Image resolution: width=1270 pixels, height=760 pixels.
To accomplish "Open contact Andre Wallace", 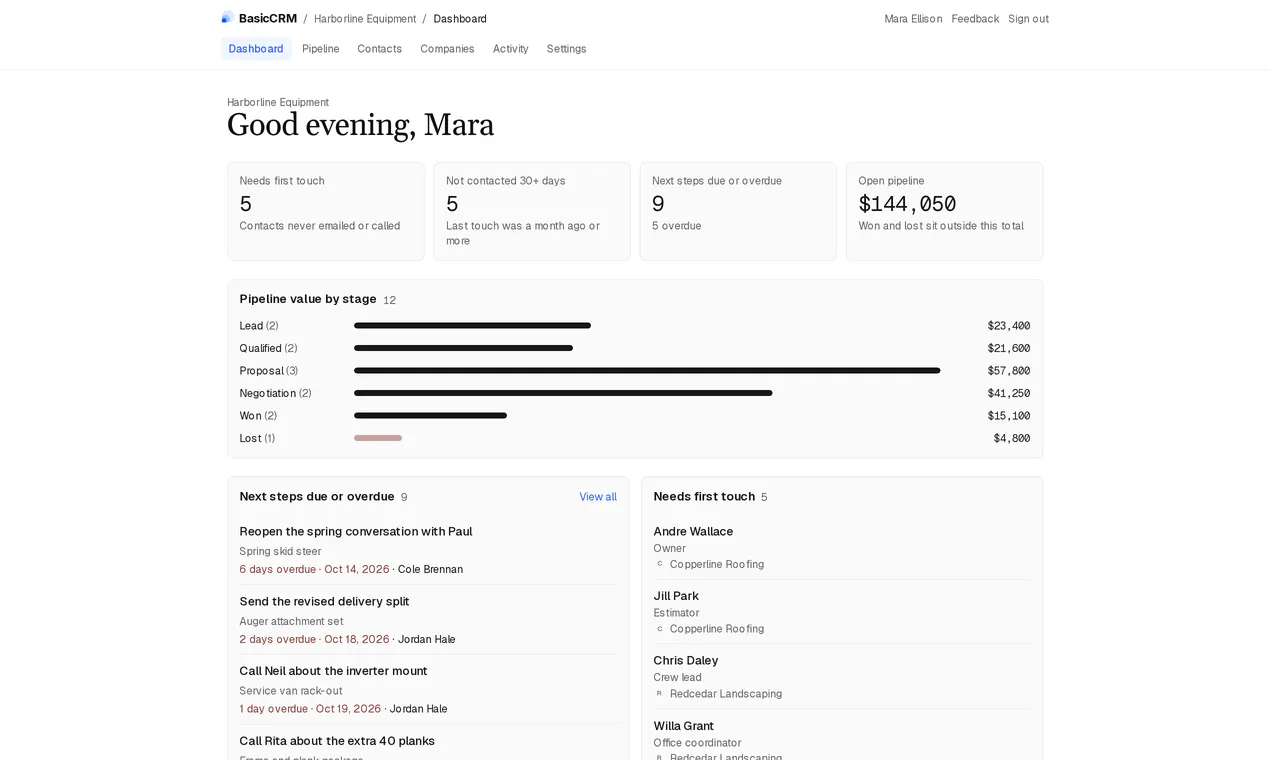I will coord(693,532).
